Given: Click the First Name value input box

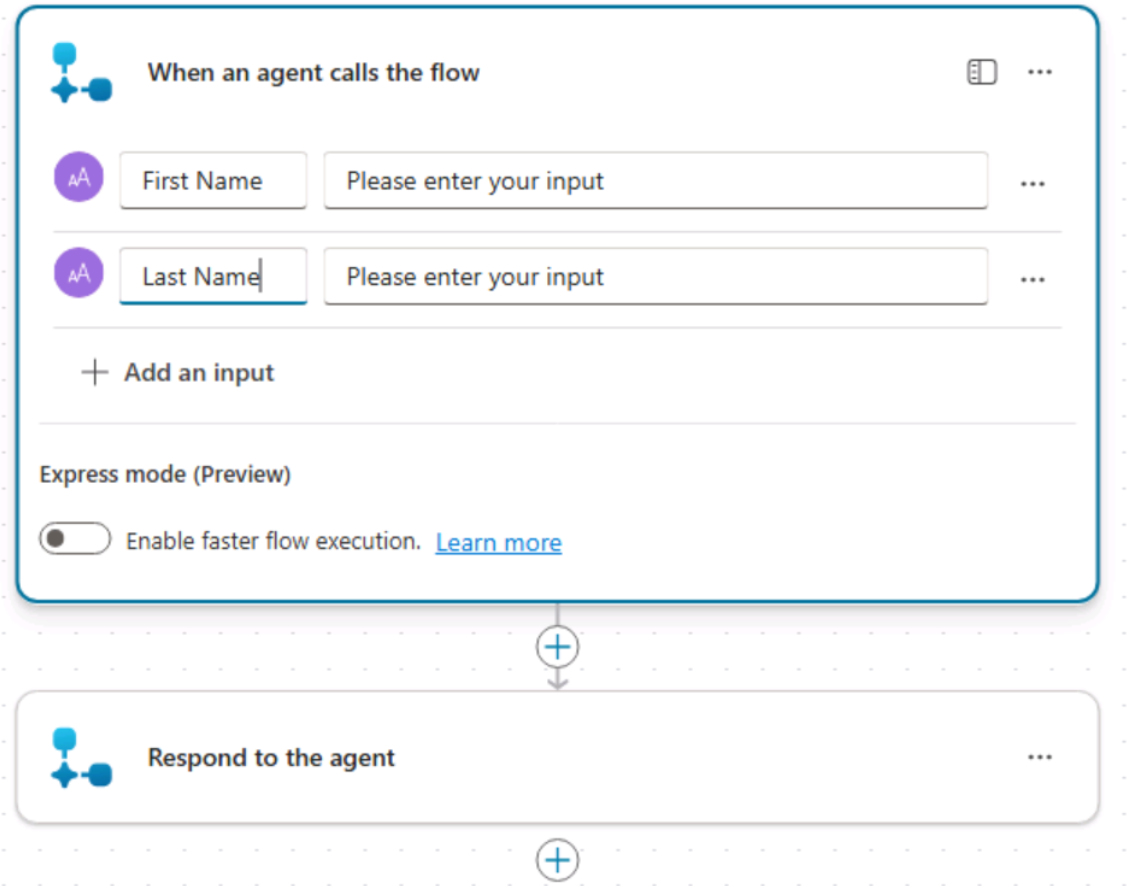Looking at the screenshot, I should point(655,181).
